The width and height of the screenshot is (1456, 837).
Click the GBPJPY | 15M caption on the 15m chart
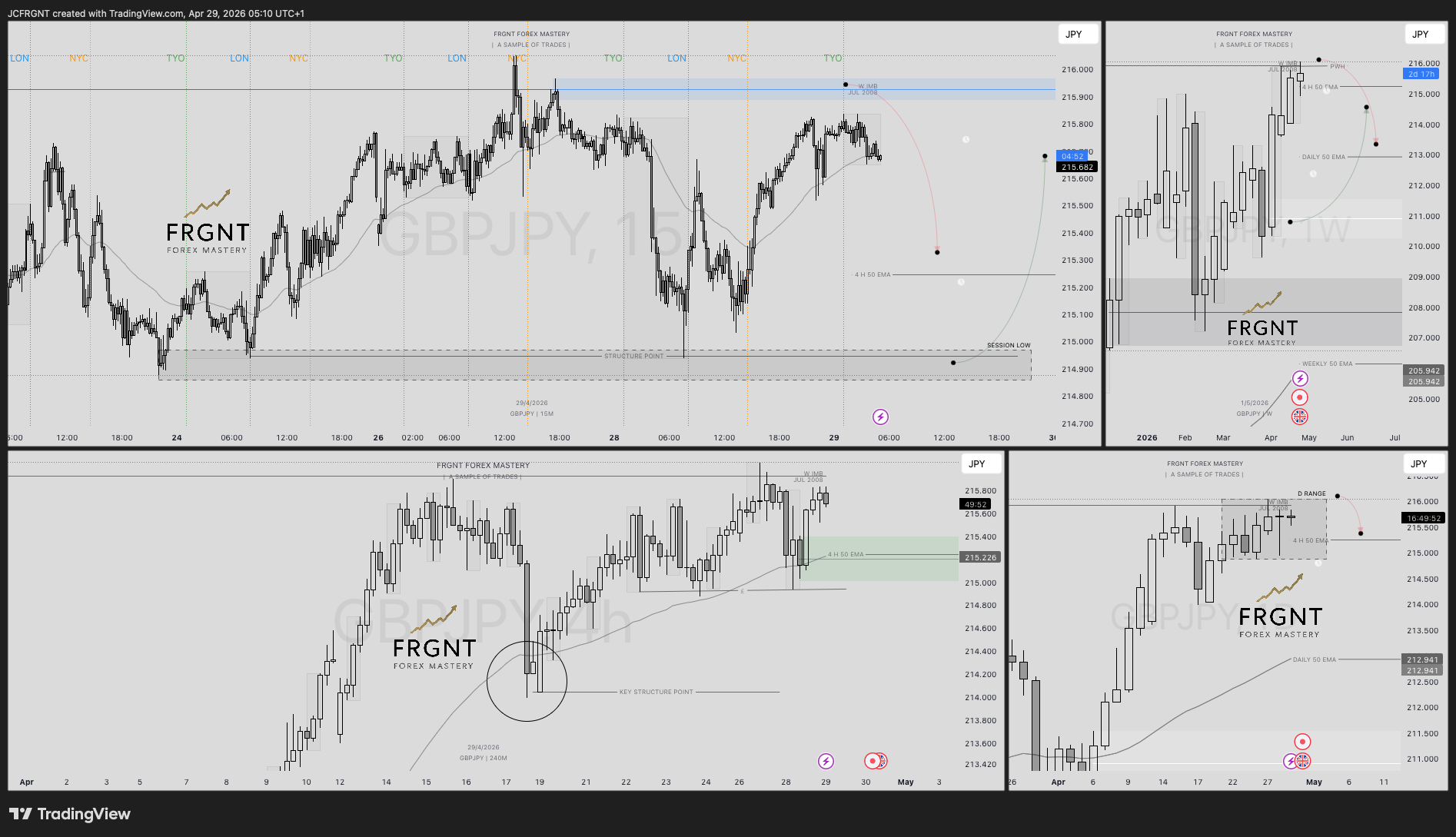point(532,414)
